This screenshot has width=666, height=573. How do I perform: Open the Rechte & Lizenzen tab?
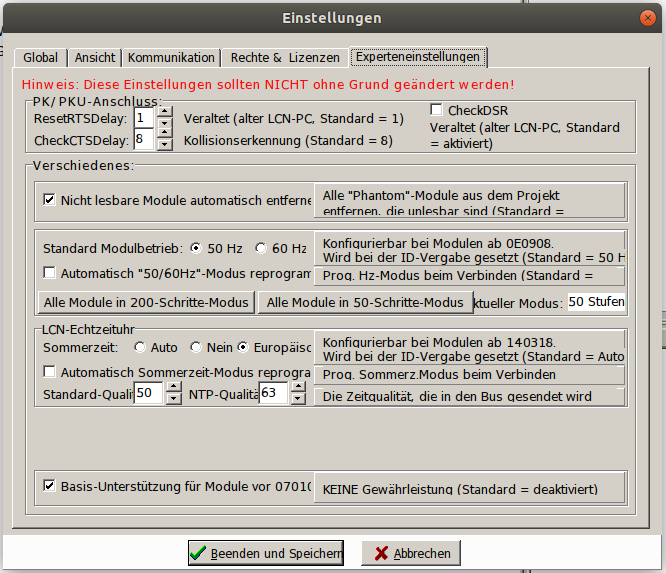pos(285,58)
